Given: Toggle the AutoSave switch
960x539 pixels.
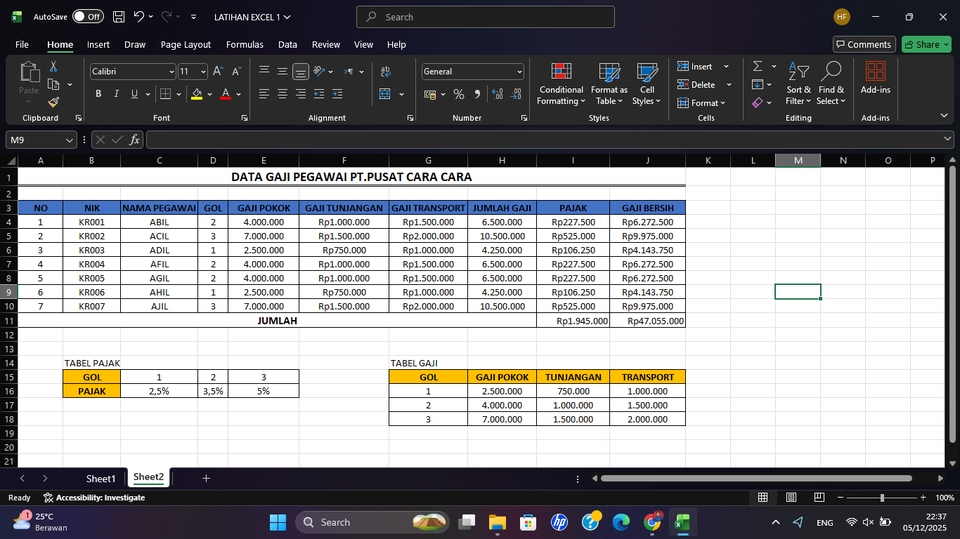Looking at the screenshot, I should point(88,17).
